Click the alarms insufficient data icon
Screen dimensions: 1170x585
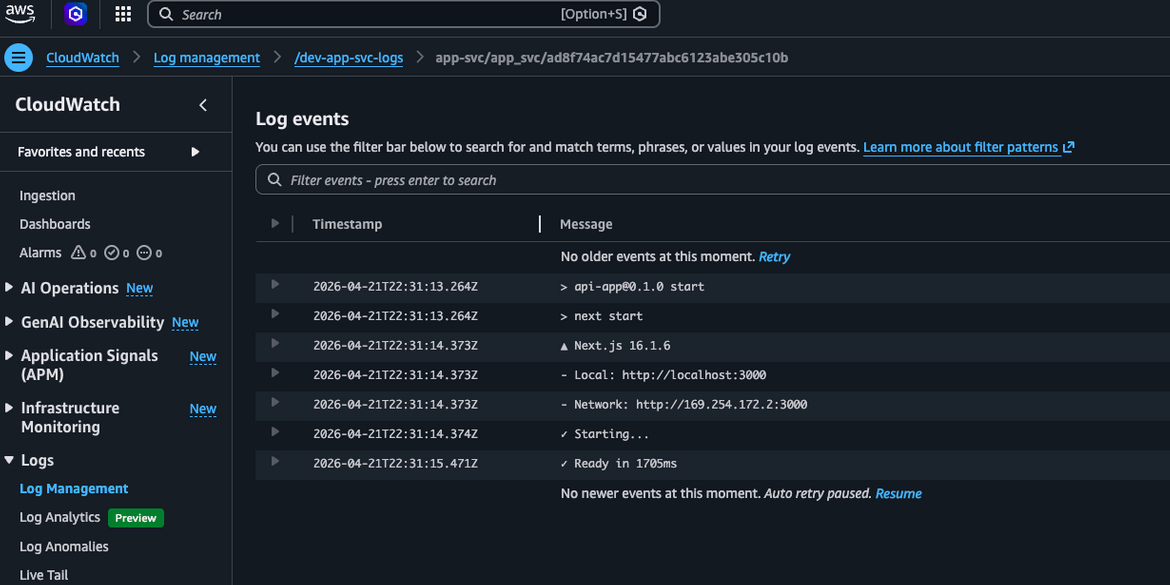[x=145, y=253]
